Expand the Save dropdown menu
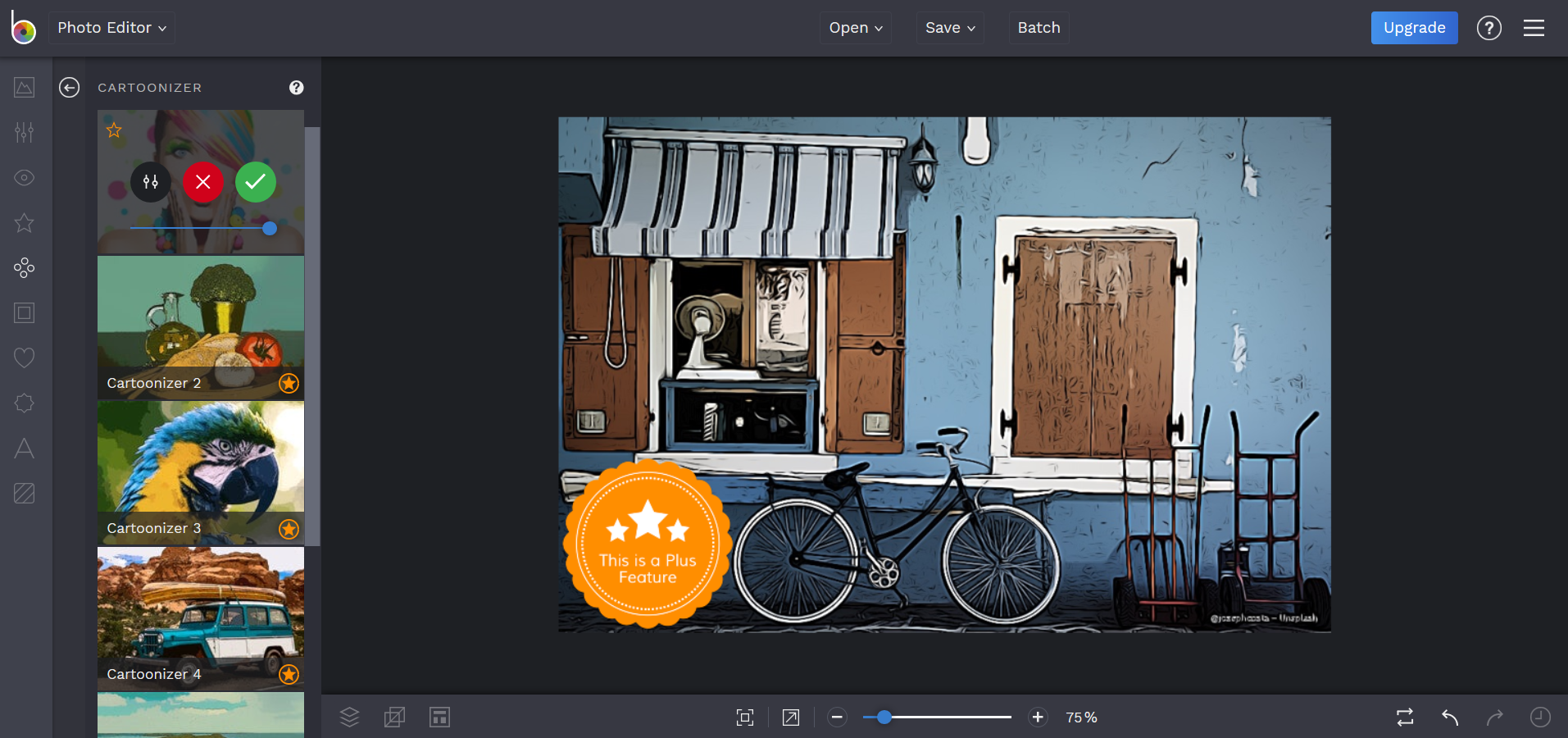1568x738 pixels. click(x=950, y=28)
